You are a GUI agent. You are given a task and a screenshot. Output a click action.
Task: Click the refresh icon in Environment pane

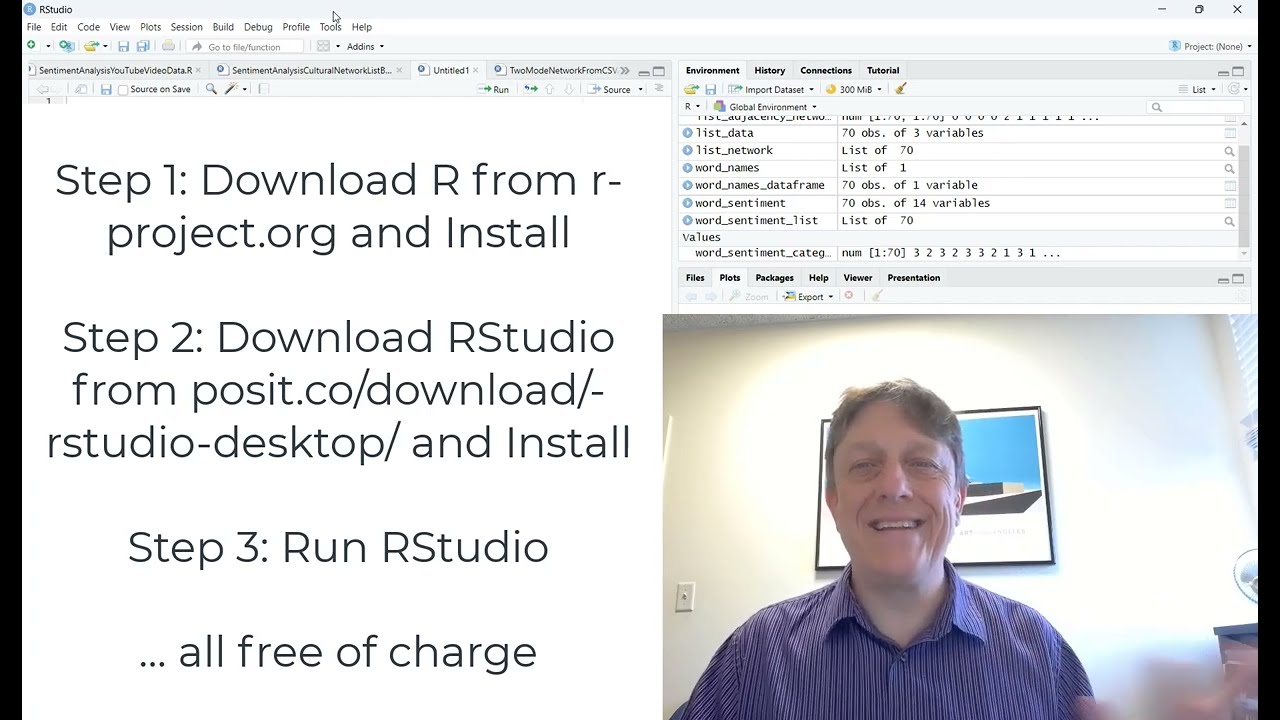tap(1234, 89)
